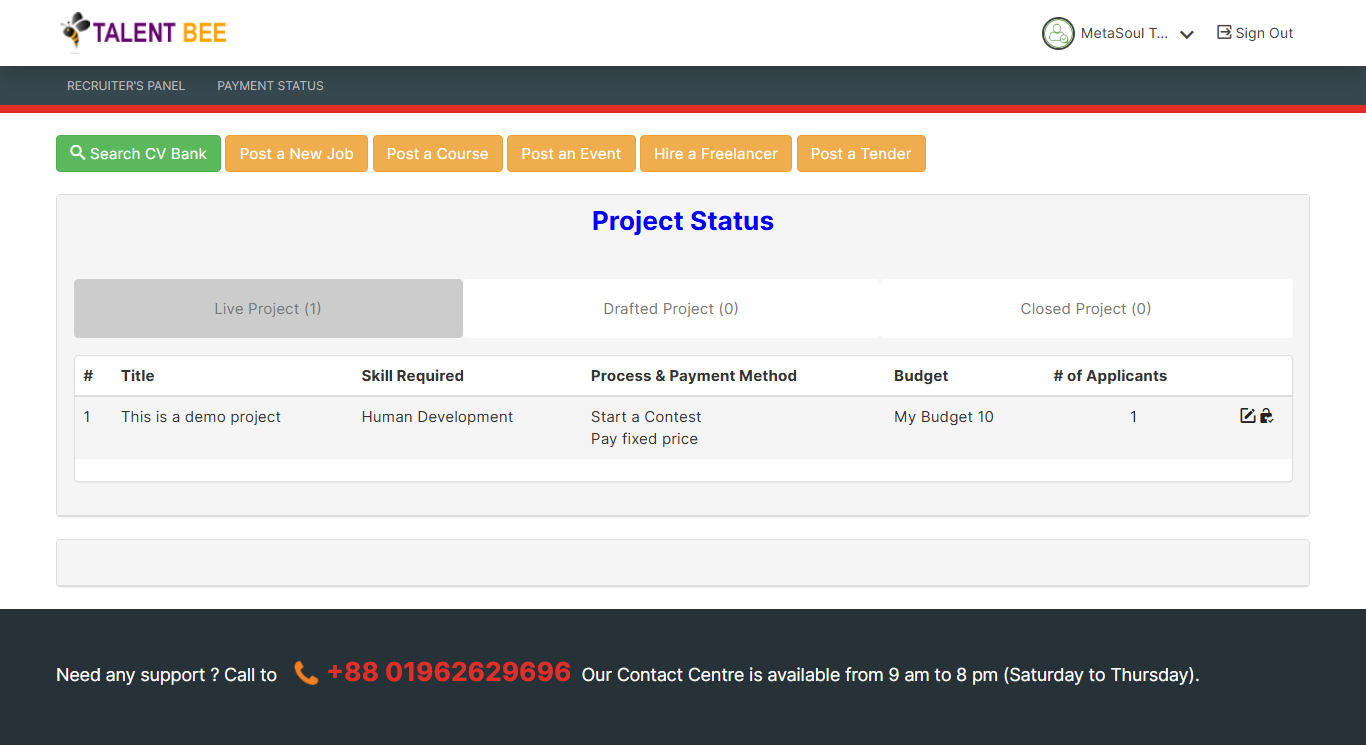Switch to the Closed Project tab

[x=1086, y=309]
